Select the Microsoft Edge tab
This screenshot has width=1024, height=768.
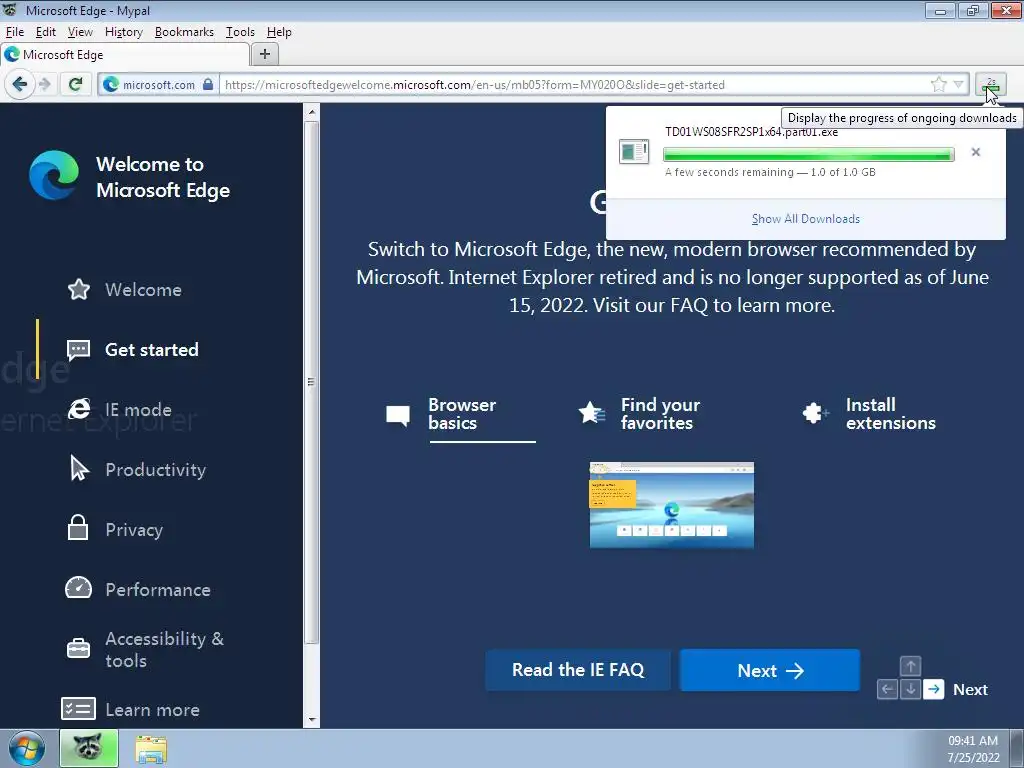[124, 55]
